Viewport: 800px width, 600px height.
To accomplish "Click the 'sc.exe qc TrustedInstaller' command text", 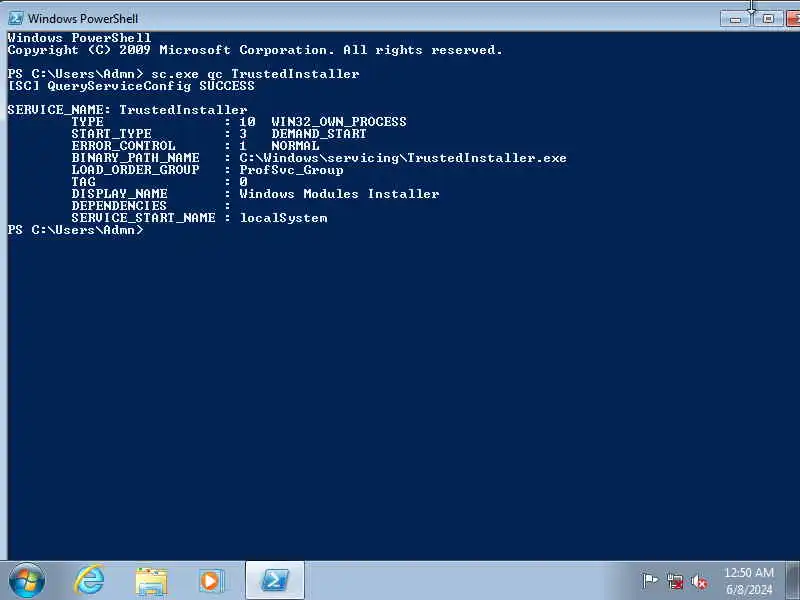I will [x=255, y=74].
